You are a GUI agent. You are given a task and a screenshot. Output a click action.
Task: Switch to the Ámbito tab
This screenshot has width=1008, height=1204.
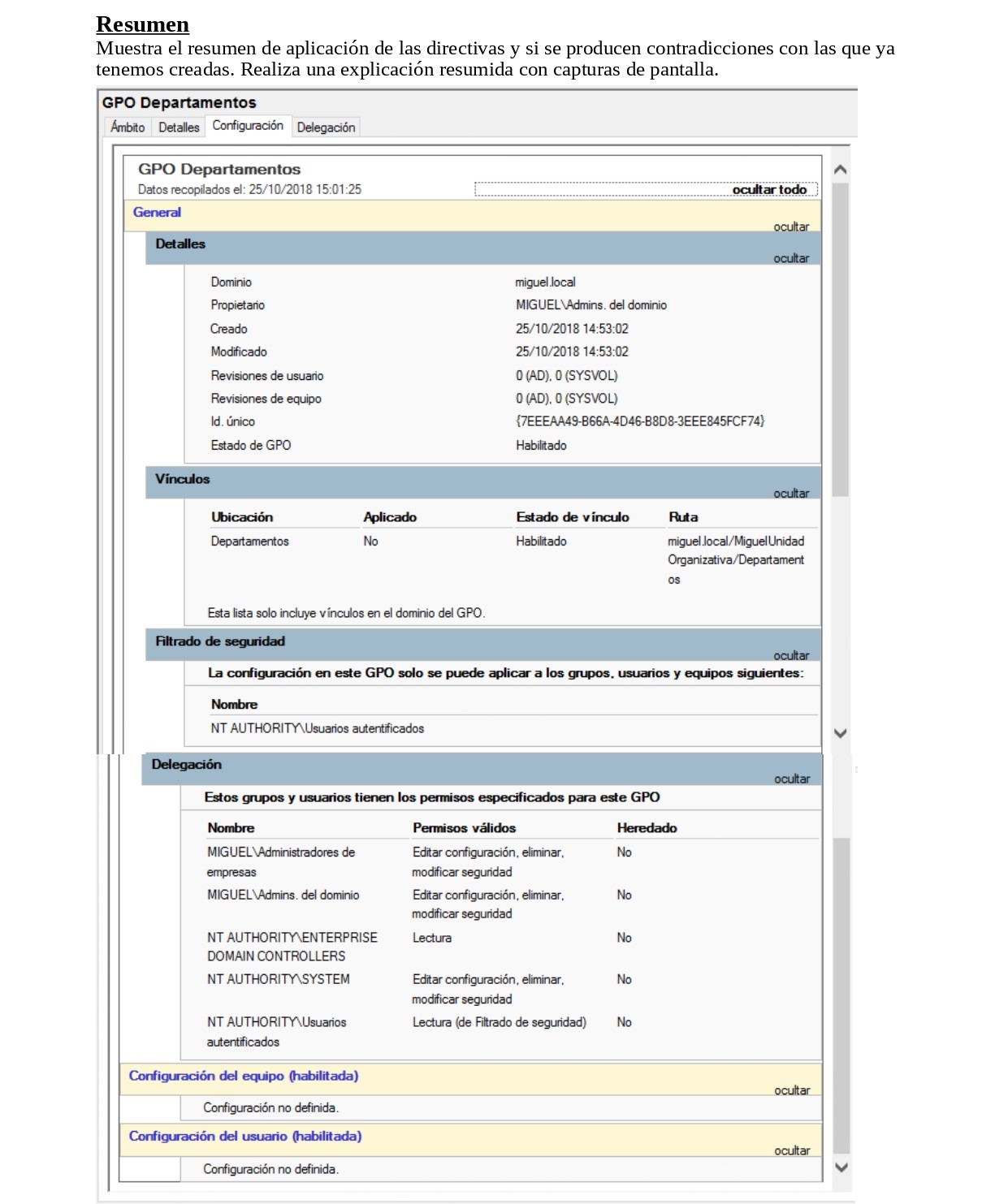coord(128,127)
